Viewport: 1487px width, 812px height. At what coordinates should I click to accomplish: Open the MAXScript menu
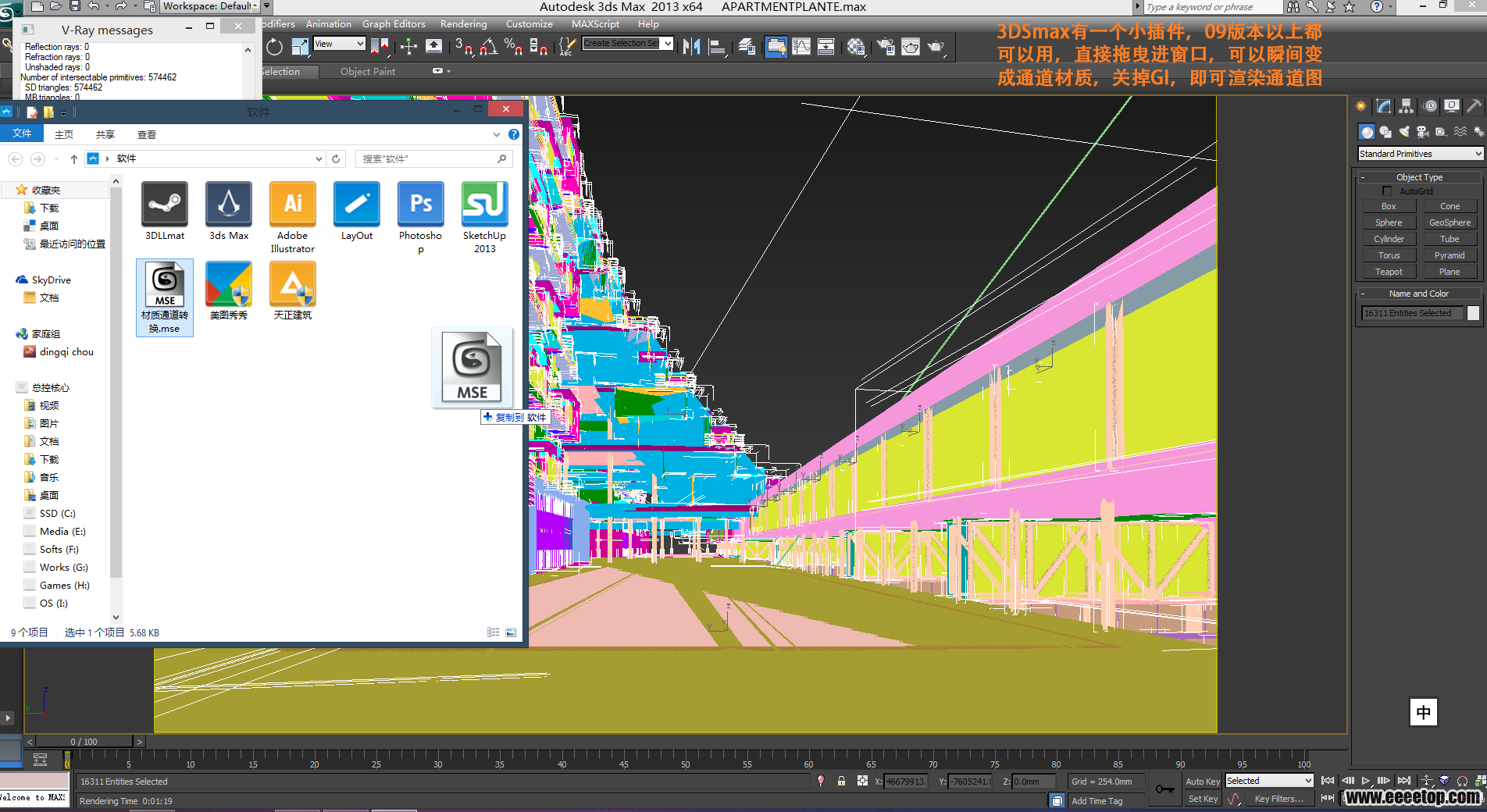click(x=595, y=24)
